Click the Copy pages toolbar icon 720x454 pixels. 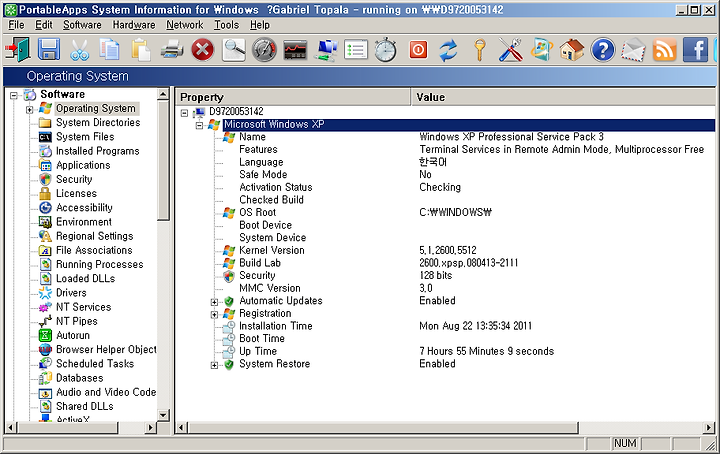coord(110,50)
